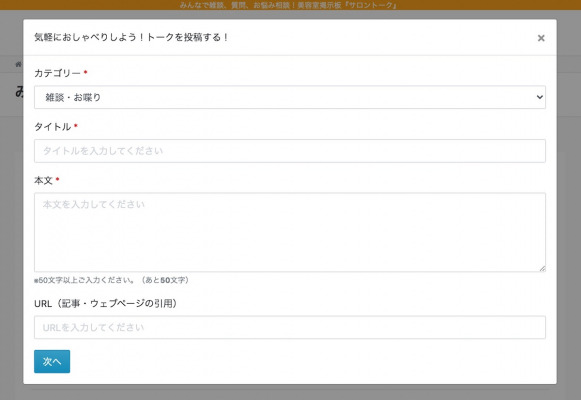
Task: Click the red asterisk next to タイトル
Action: (76, 126)
